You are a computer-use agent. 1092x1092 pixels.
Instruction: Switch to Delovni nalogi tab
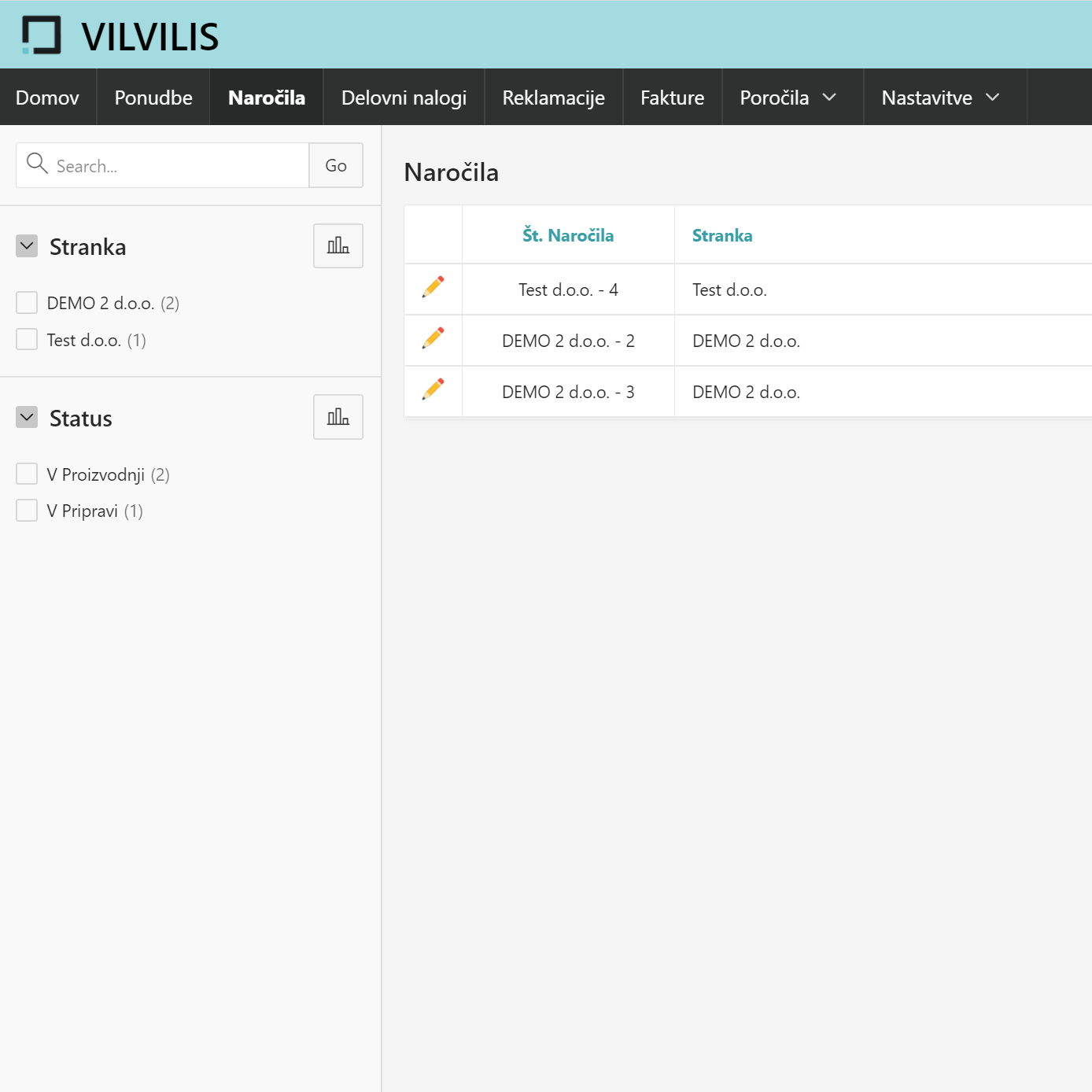404,98
